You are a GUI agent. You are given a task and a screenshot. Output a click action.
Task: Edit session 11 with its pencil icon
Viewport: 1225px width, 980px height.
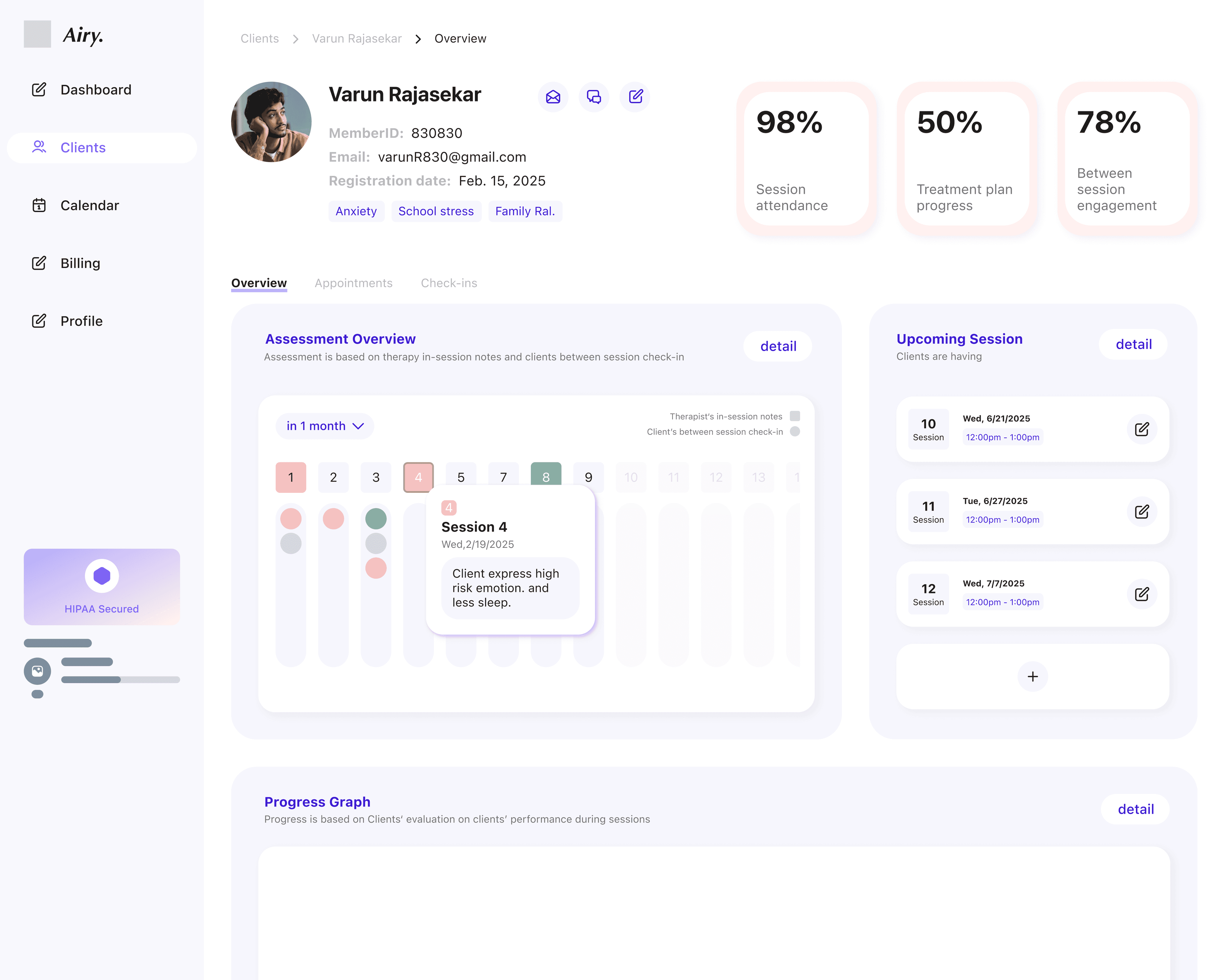[1142, 511]
